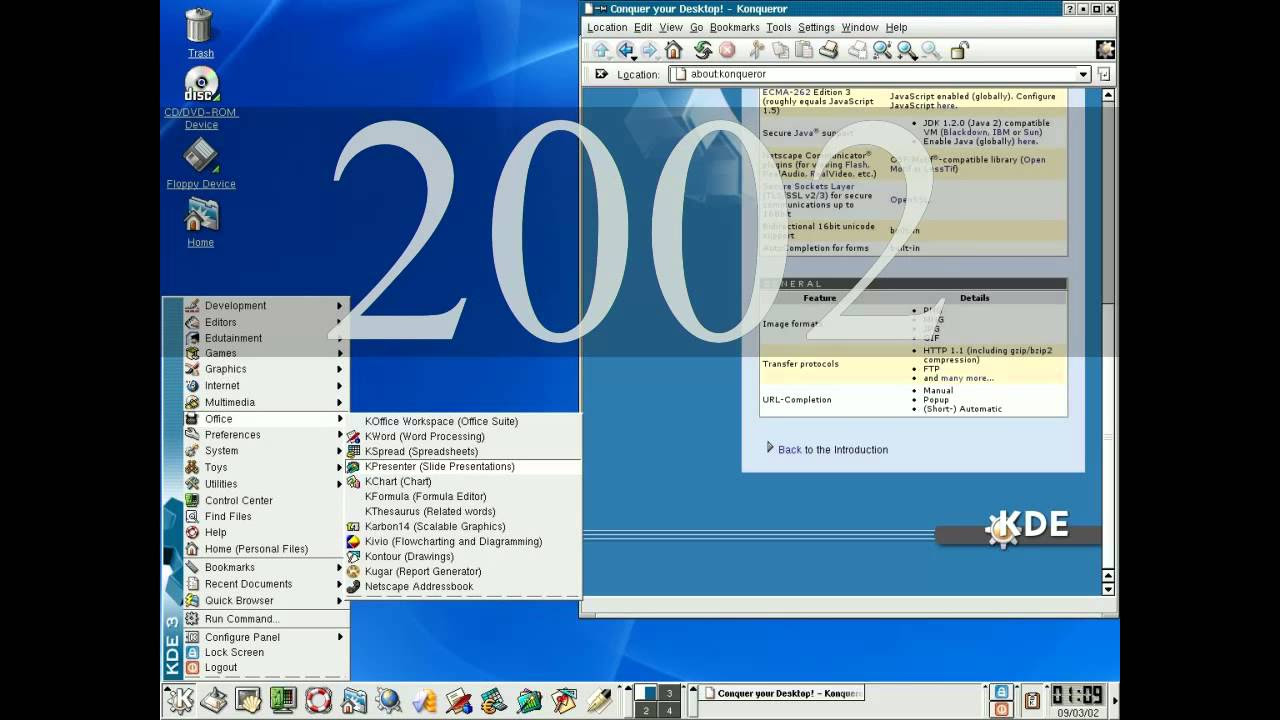Launch Konqueror web browser globe from panel
The height and width of the screenshot is (720, 1280).
click(x=389, y=700)
